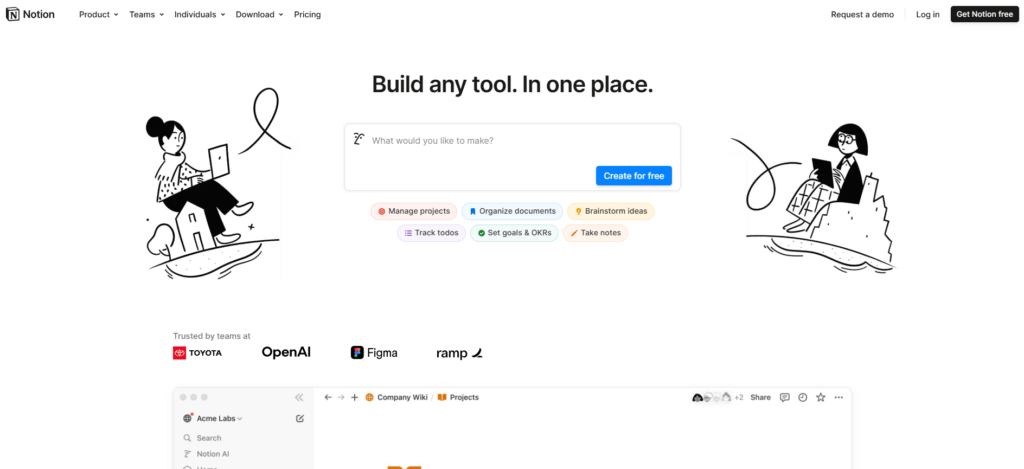
Task: Click the Notion logo icon
Action: (x=13, y=14)
